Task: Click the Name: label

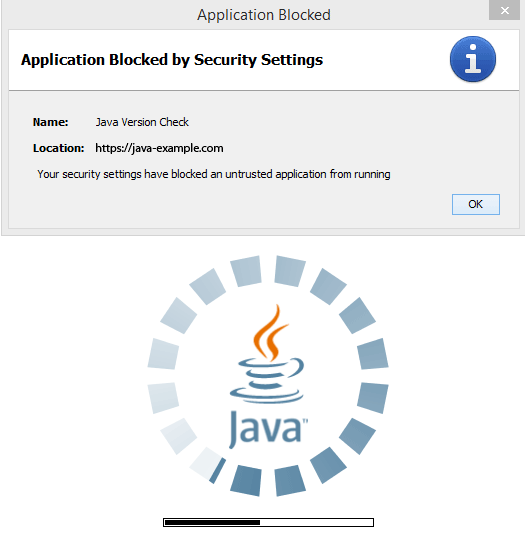Action: click(x=50, y=122)
